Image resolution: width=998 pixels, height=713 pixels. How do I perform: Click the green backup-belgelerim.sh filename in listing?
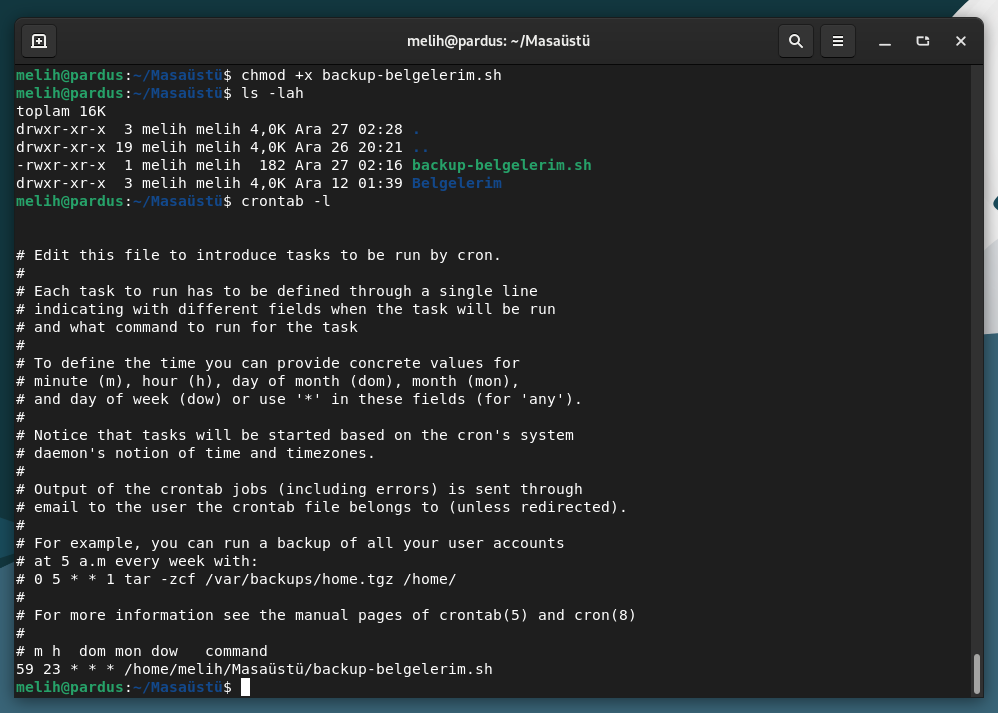[501, 165]
